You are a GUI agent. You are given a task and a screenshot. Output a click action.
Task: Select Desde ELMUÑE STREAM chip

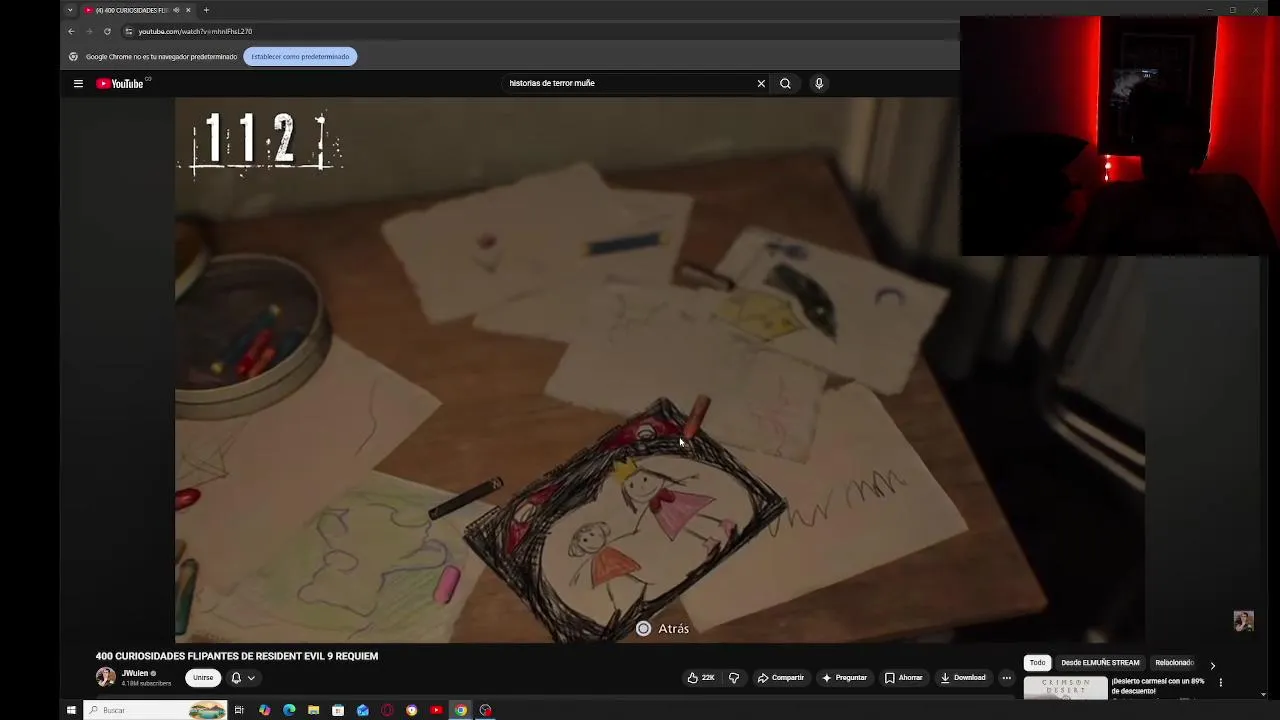click(x=1100, y=663)
